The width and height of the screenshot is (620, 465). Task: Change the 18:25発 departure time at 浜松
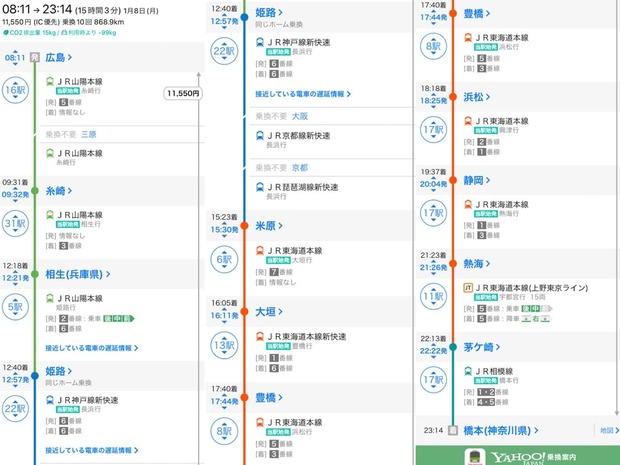pyautogui.click(x=433, y=101)
